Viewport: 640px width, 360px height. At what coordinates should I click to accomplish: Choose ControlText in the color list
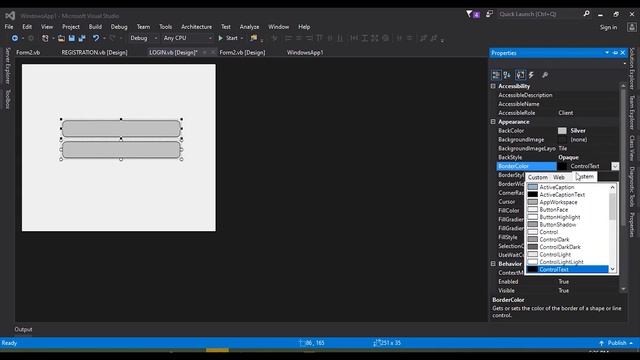coord(568,269)
